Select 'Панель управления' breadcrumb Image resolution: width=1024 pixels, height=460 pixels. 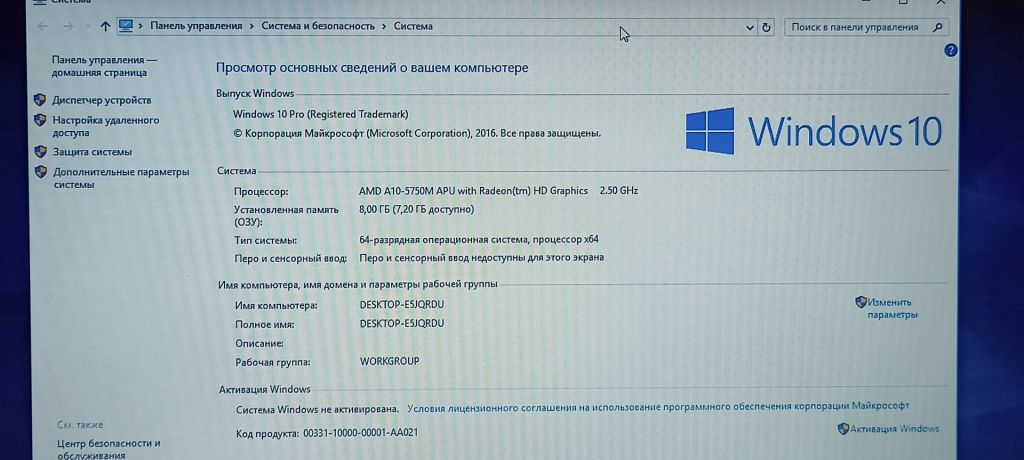(x=196, y=26)
